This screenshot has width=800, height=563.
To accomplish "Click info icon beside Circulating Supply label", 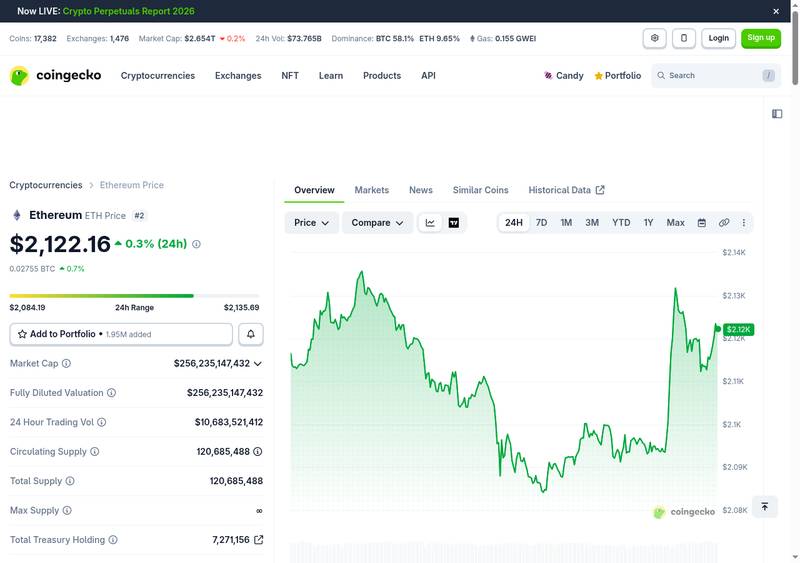I will 94,451.
